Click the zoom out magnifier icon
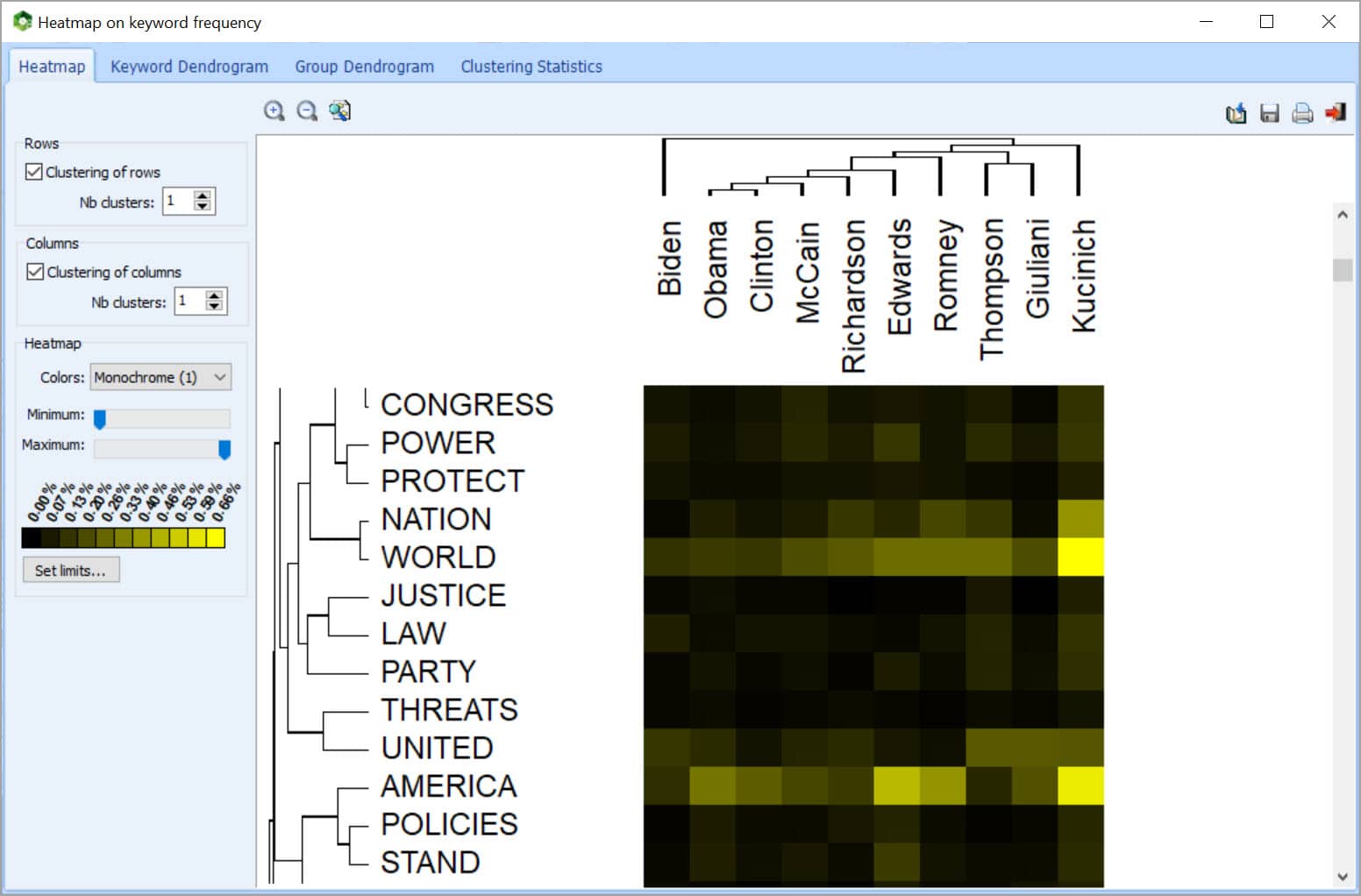 (307, 110)
